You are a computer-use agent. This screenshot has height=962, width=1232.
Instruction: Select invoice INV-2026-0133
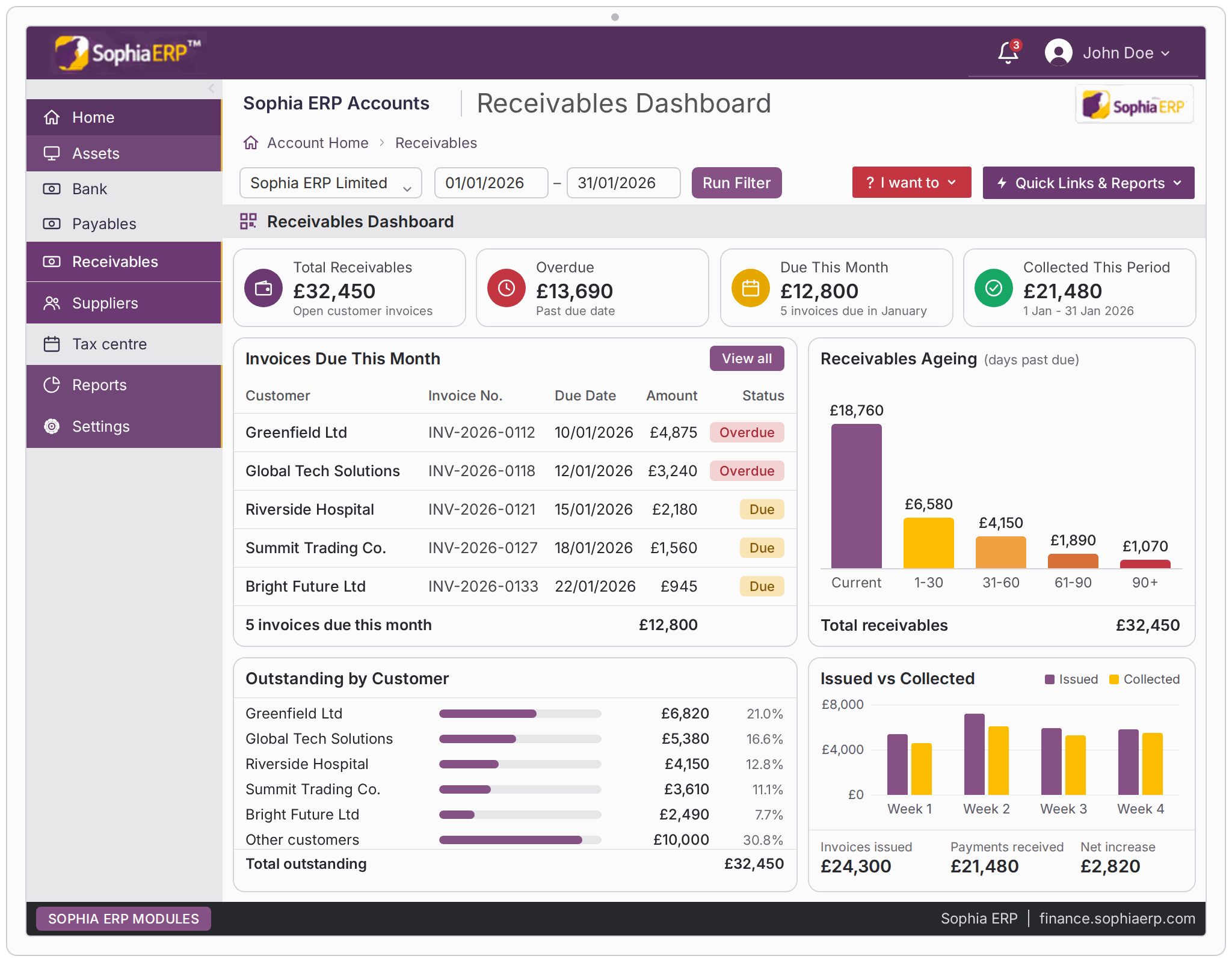click(x=483, y=586)
